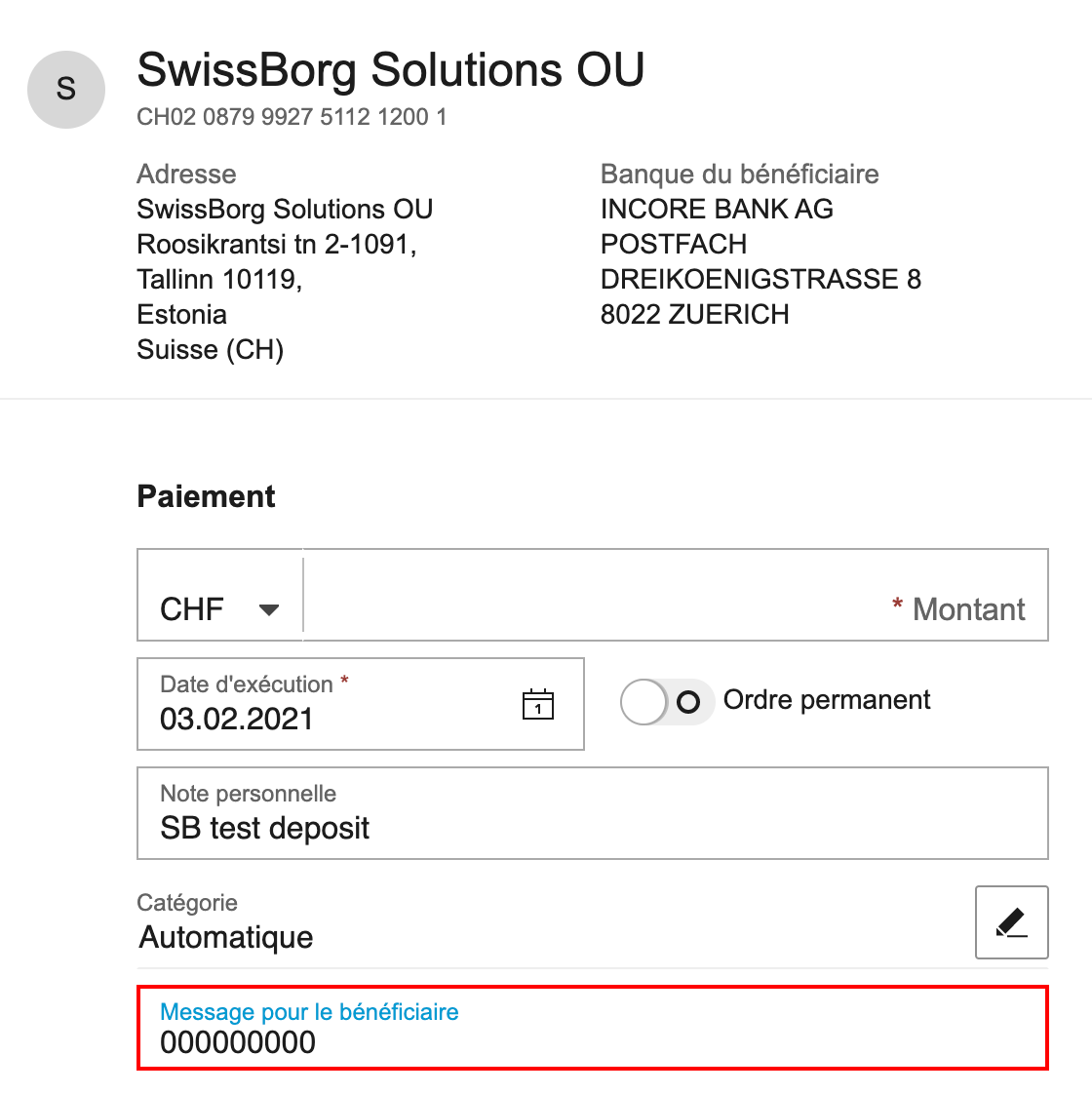Screen dimensions: 1092x1094
Task: Click the Paiement section heading
Action: (x=206, y=496)
